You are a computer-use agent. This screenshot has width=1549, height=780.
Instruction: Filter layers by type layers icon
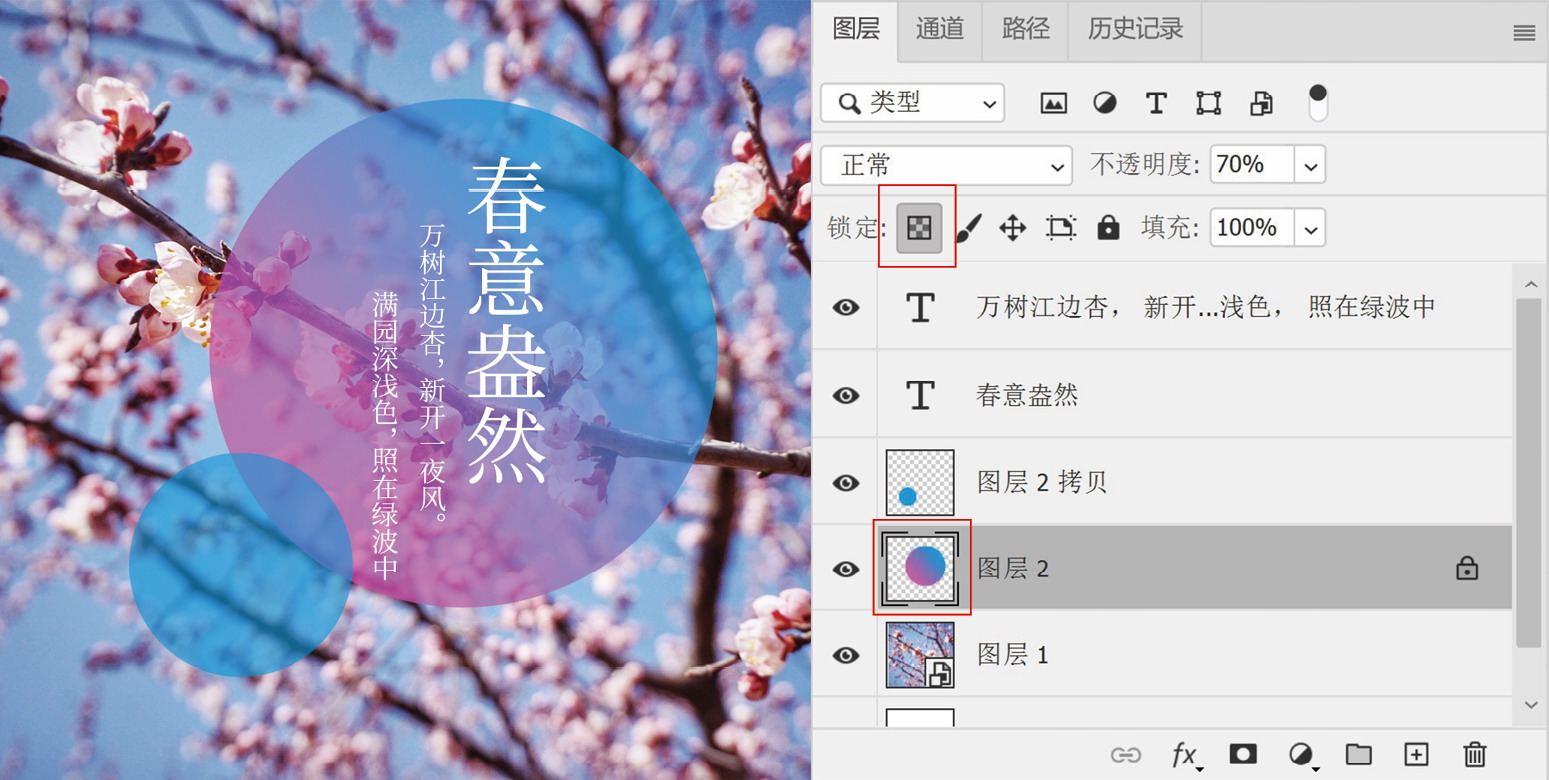point(1156,103)
